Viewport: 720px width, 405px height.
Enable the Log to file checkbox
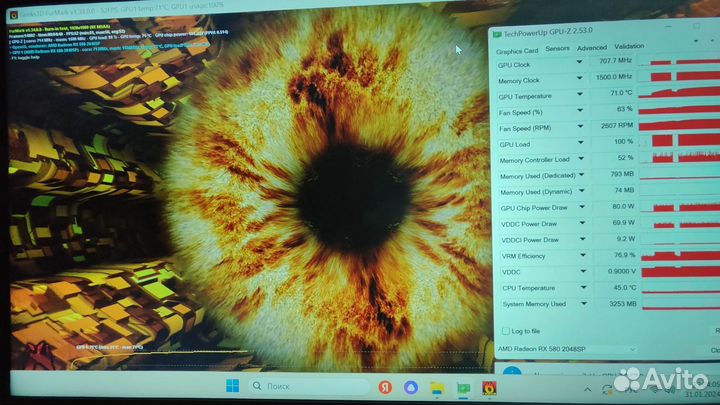[503, 330]
